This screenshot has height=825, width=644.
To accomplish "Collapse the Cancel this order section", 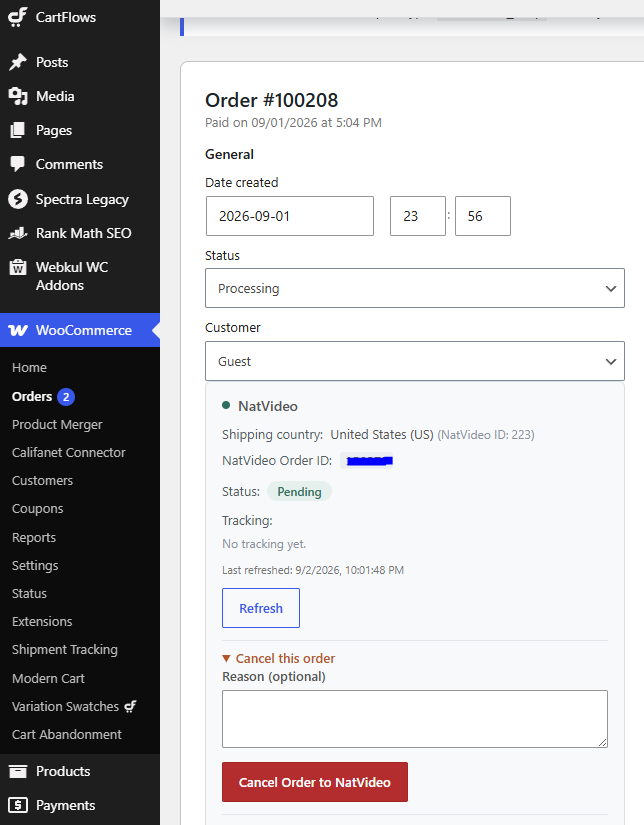I will tap(278, 658).
